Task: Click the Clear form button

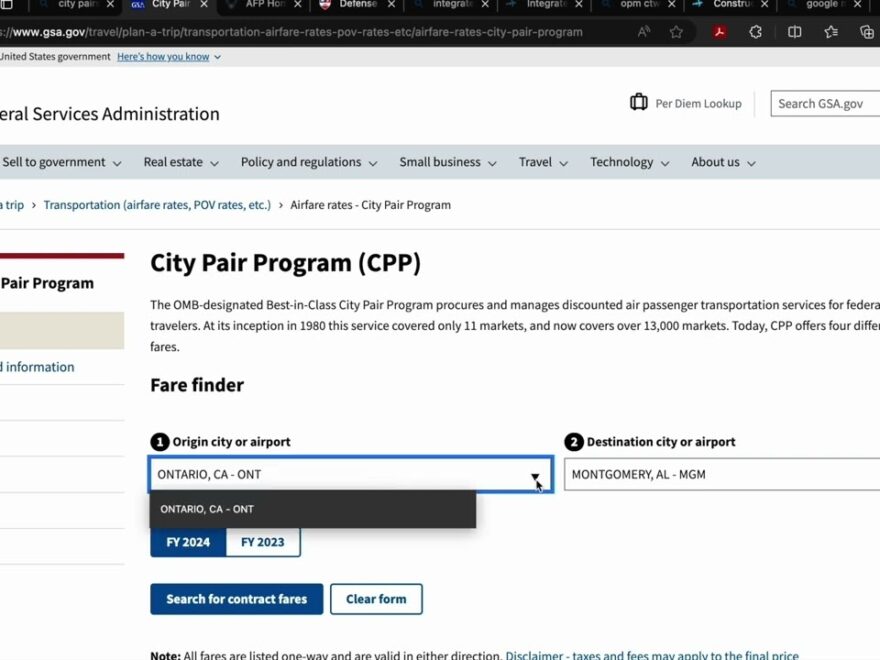Action: pos(376,598)
